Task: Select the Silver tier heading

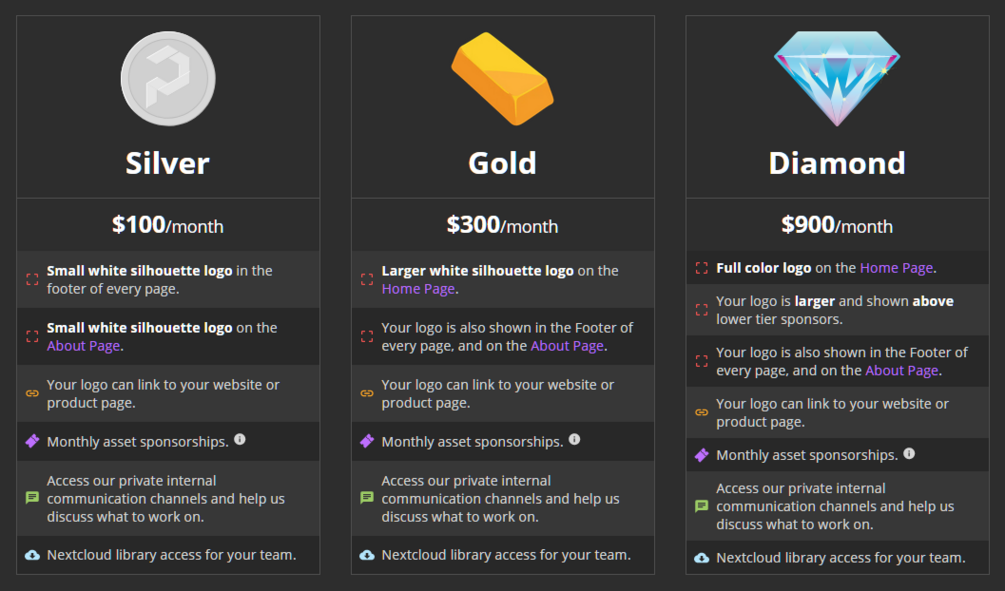Action: tap(168, 163)
